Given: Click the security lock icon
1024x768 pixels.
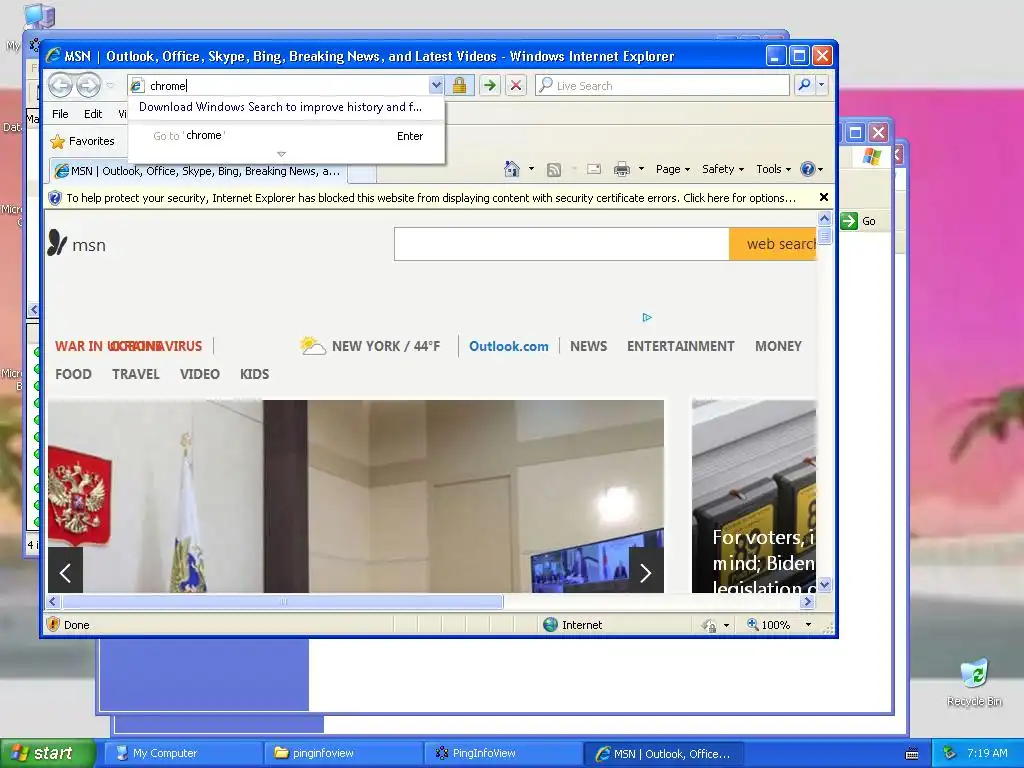Looking at the screenshot, I should (x=460, y=86).
